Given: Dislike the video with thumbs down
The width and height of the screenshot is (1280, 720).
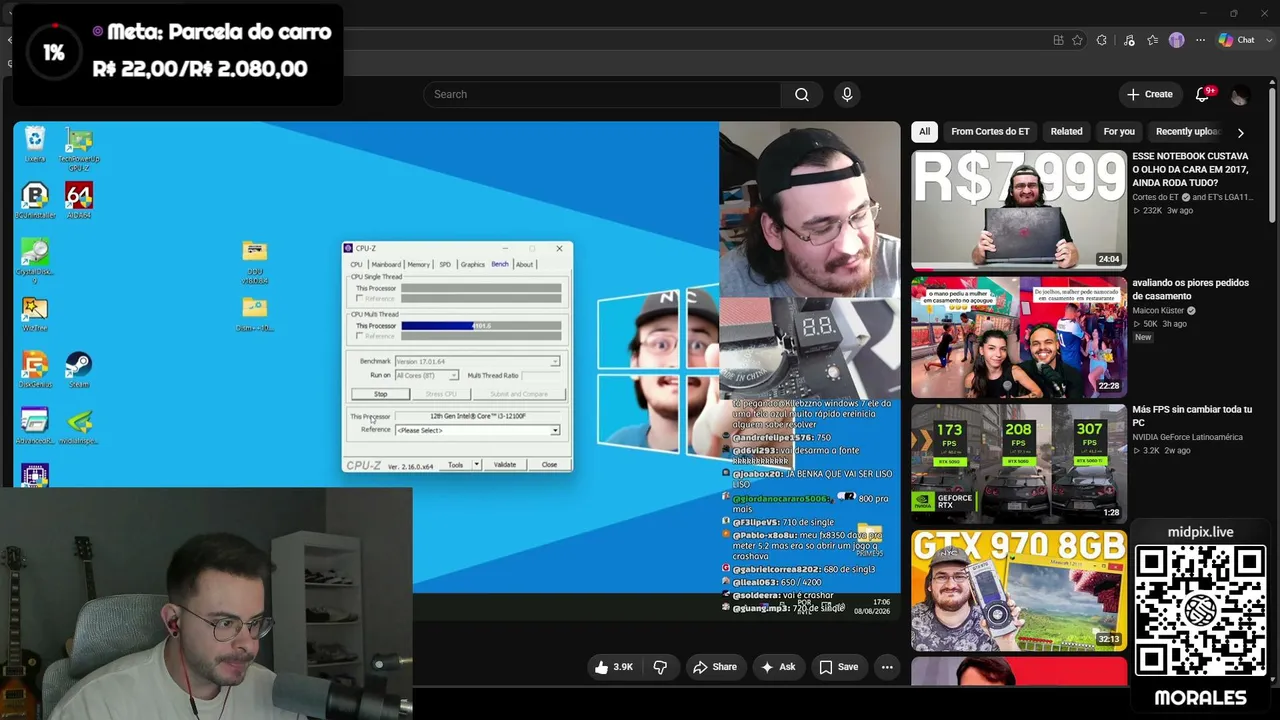Looking at the screenshot, I should (660, 667).
